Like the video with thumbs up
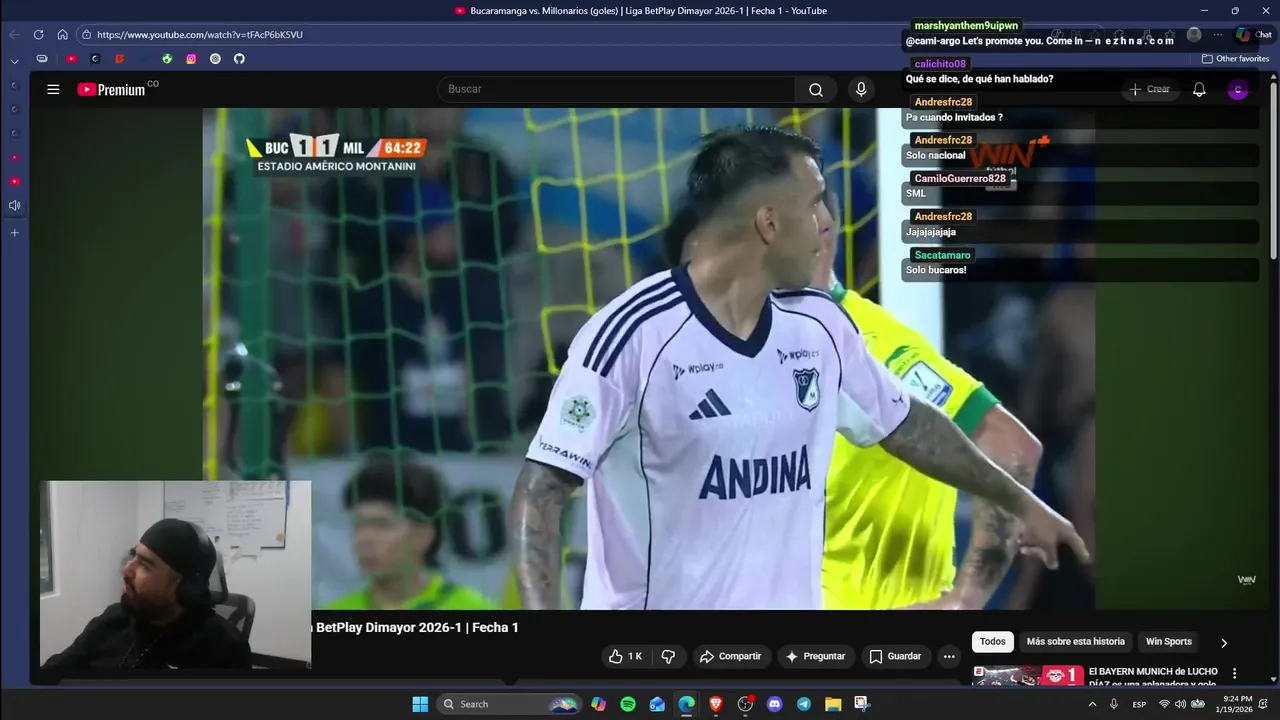 coord(626,656)
